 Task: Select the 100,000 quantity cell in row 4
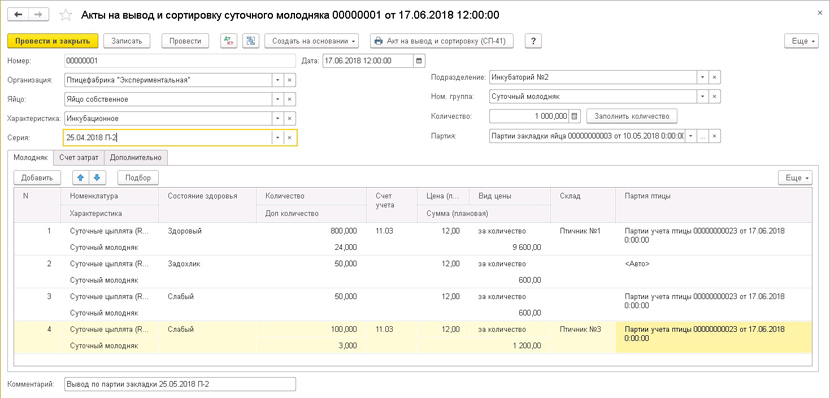click(311, 329)
